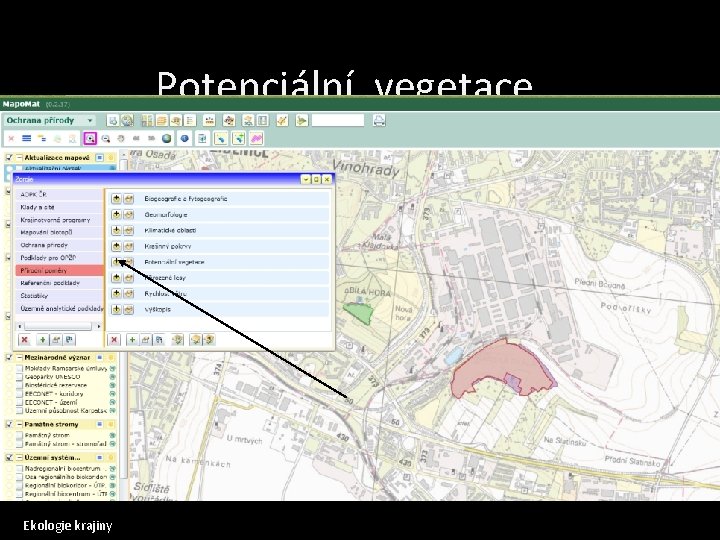
Task: Add the Klimatické oblasti layer with plus
Action: point(116,230)
